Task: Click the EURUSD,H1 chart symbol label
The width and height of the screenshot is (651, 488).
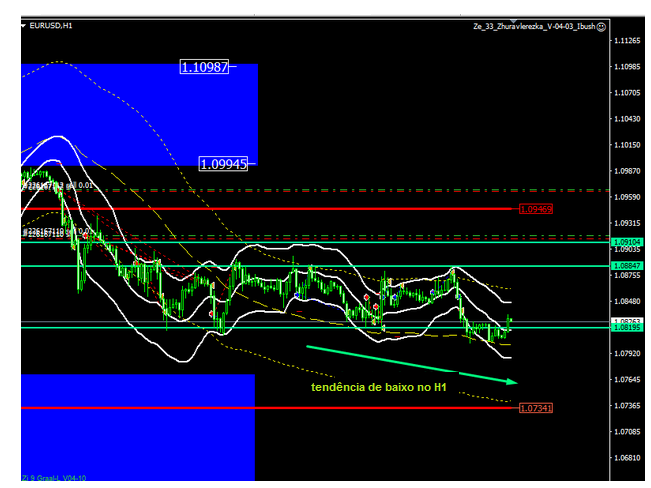Action: [x=51, y=26]
